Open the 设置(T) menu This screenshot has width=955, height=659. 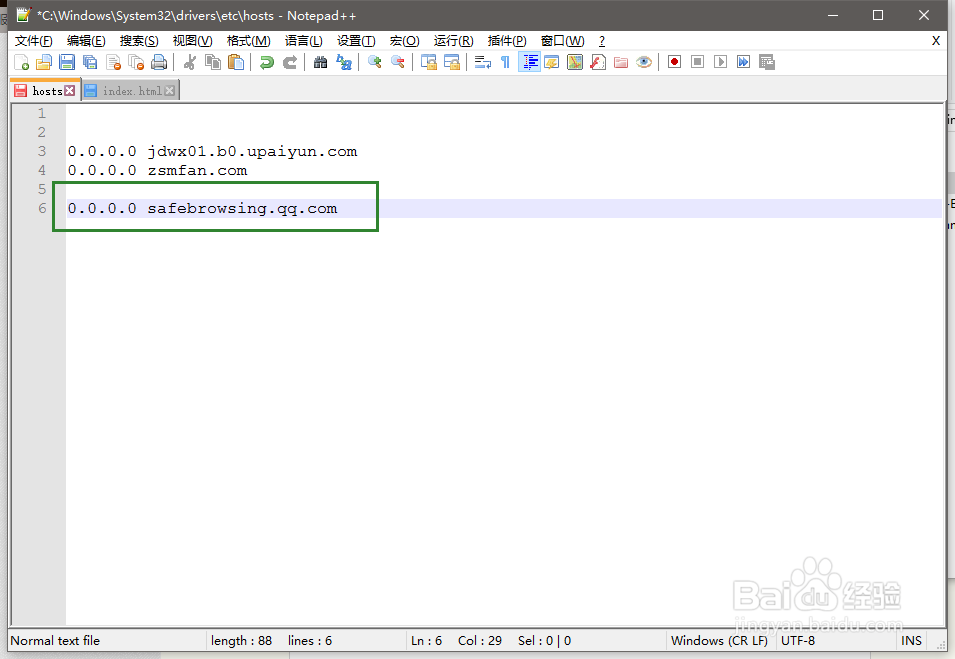click(356, 41)
